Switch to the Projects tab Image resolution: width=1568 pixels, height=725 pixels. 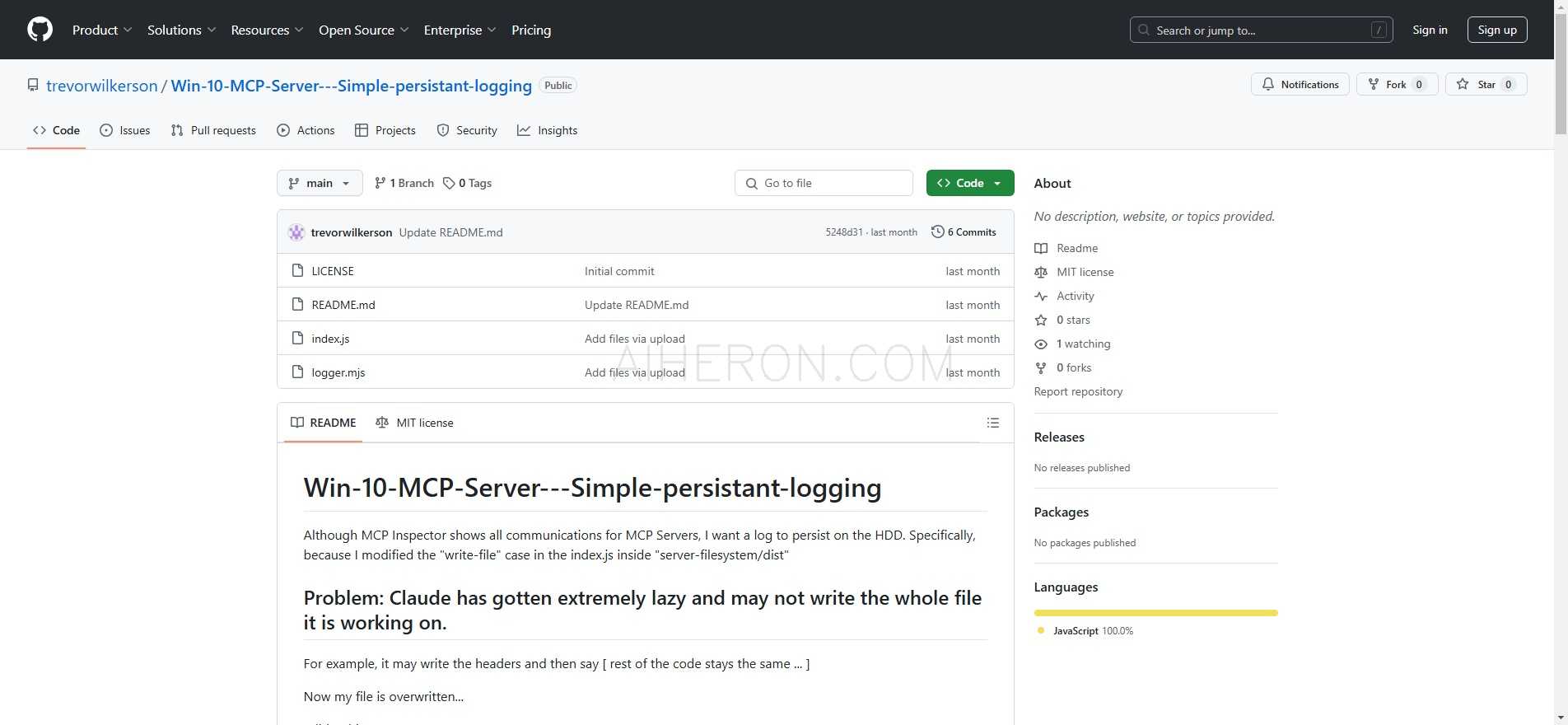coord(385,130)
